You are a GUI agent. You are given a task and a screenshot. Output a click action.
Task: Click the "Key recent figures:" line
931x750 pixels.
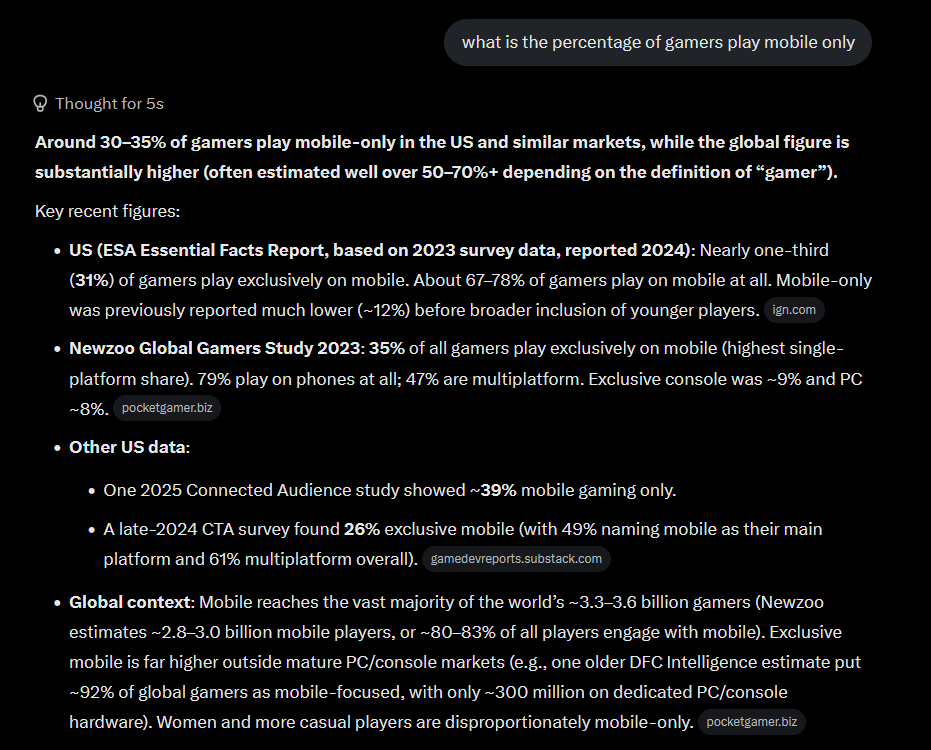coord(107,211)
